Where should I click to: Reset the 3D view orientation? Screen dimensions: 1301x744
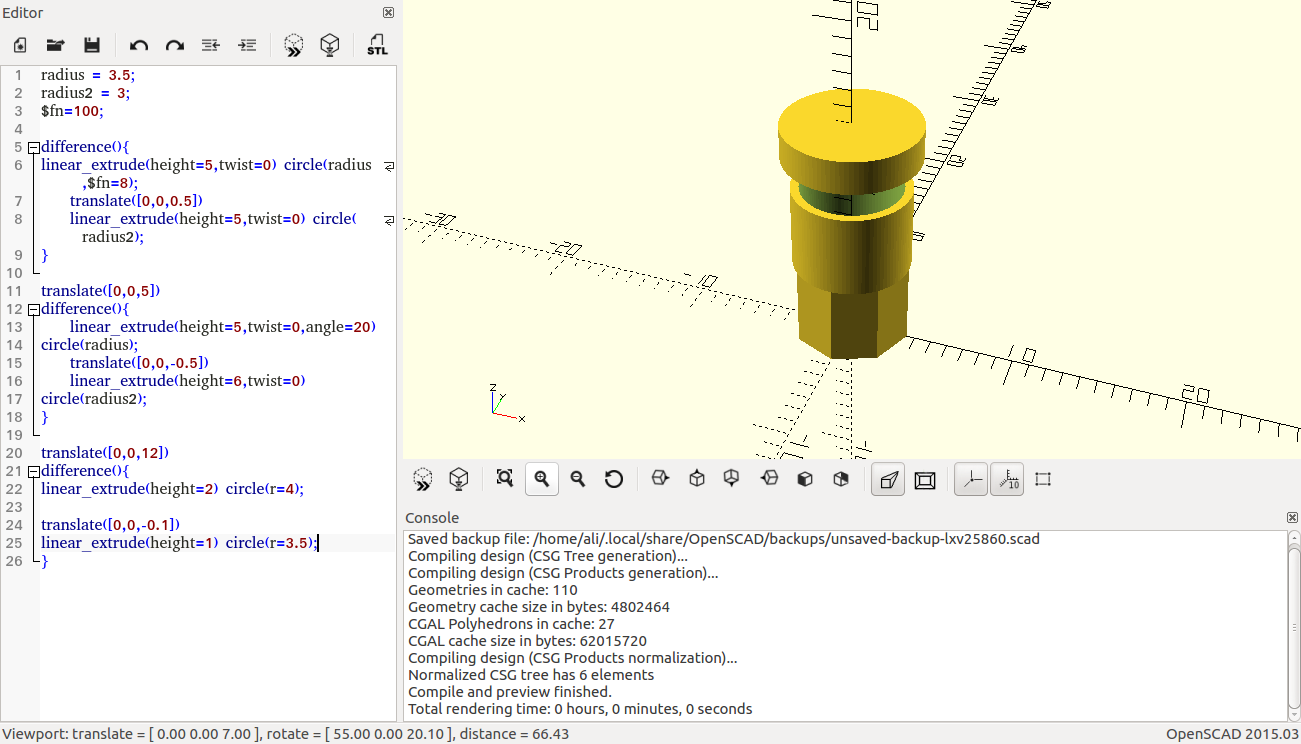(614, 479)
